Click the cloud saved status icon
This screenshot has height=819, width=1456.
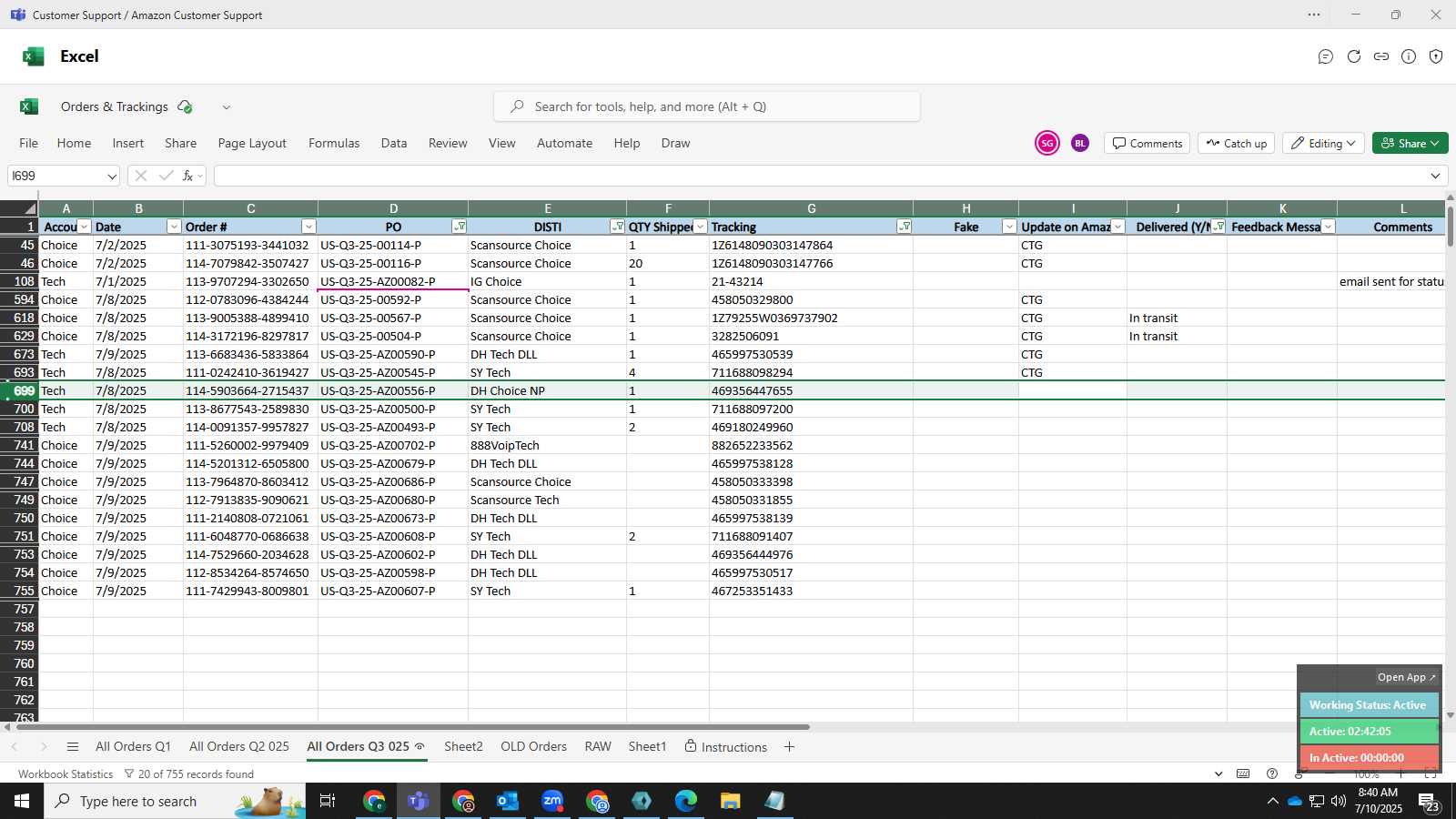pyautogui.click(x=185, y=106)
